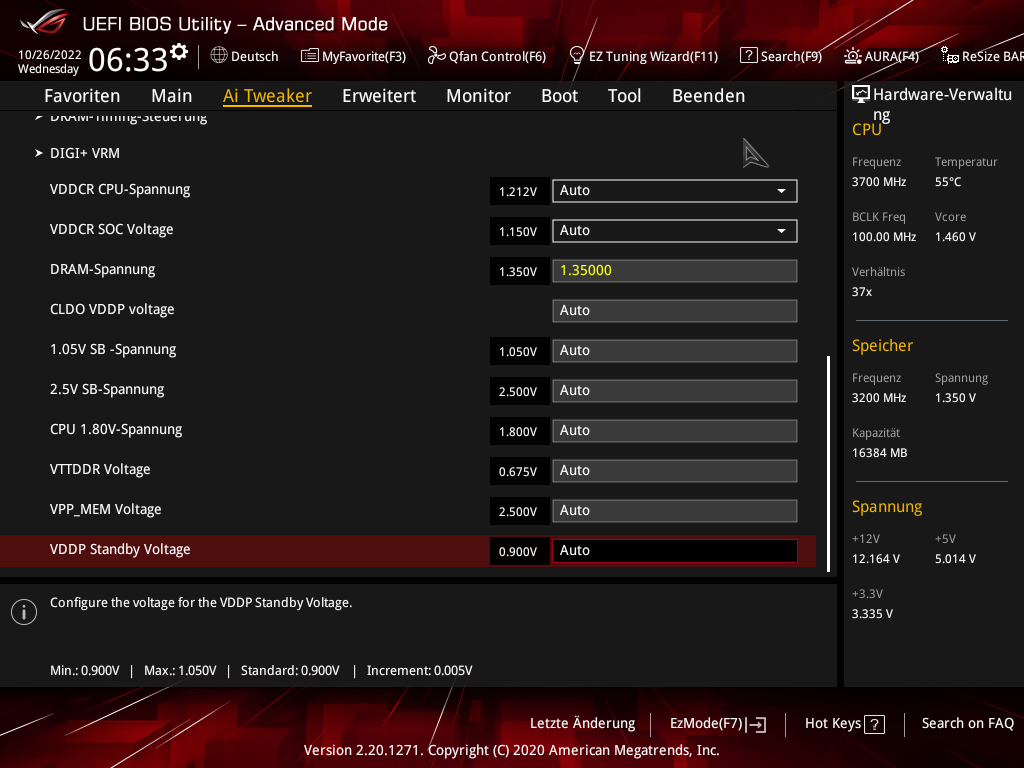Open the Beenden tab
Screen dimensions: 1024x768
pyautogui.click(x=709, y=96)
